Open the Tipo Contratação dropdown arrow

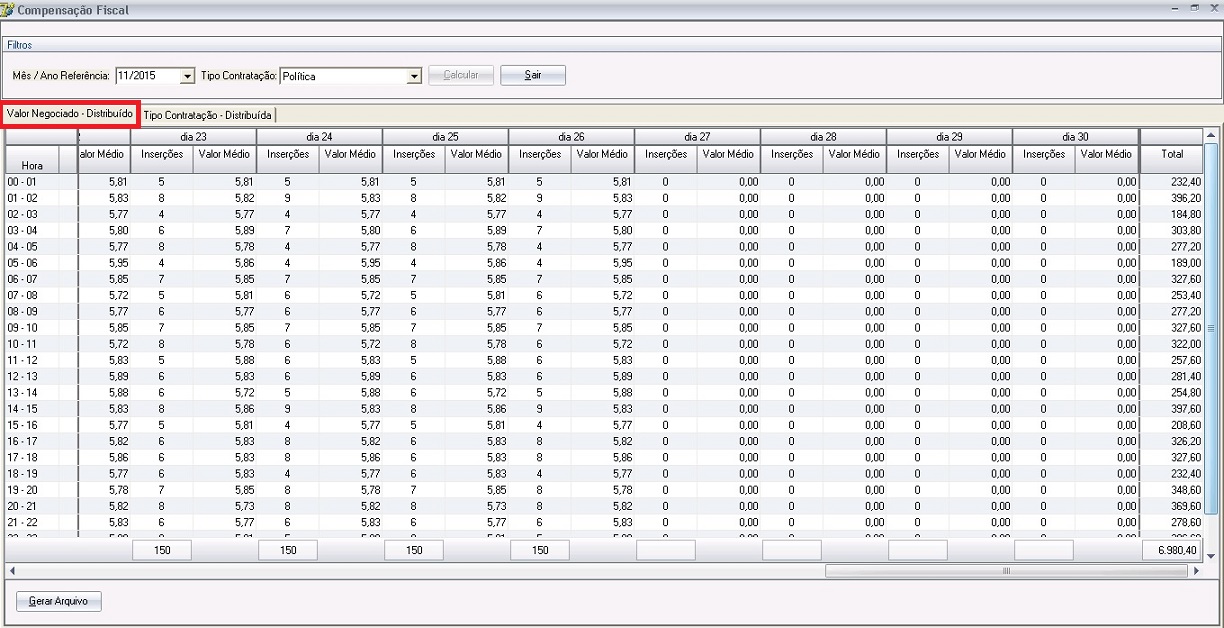click(414, 76)
